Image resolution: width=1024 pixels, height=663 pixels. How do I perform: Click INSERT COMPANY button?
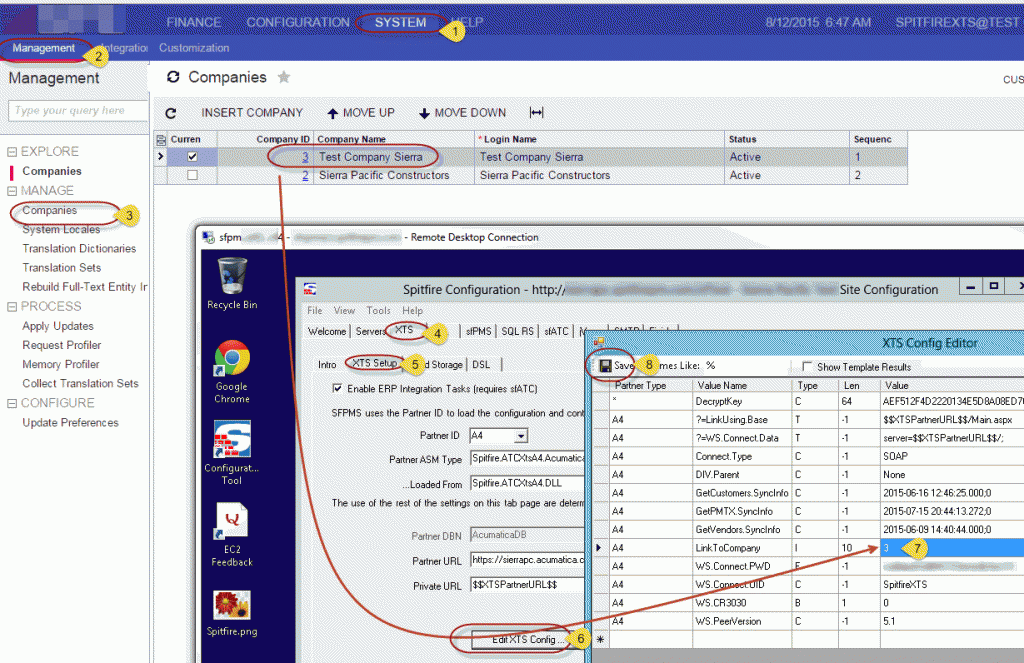pos(252,113)
